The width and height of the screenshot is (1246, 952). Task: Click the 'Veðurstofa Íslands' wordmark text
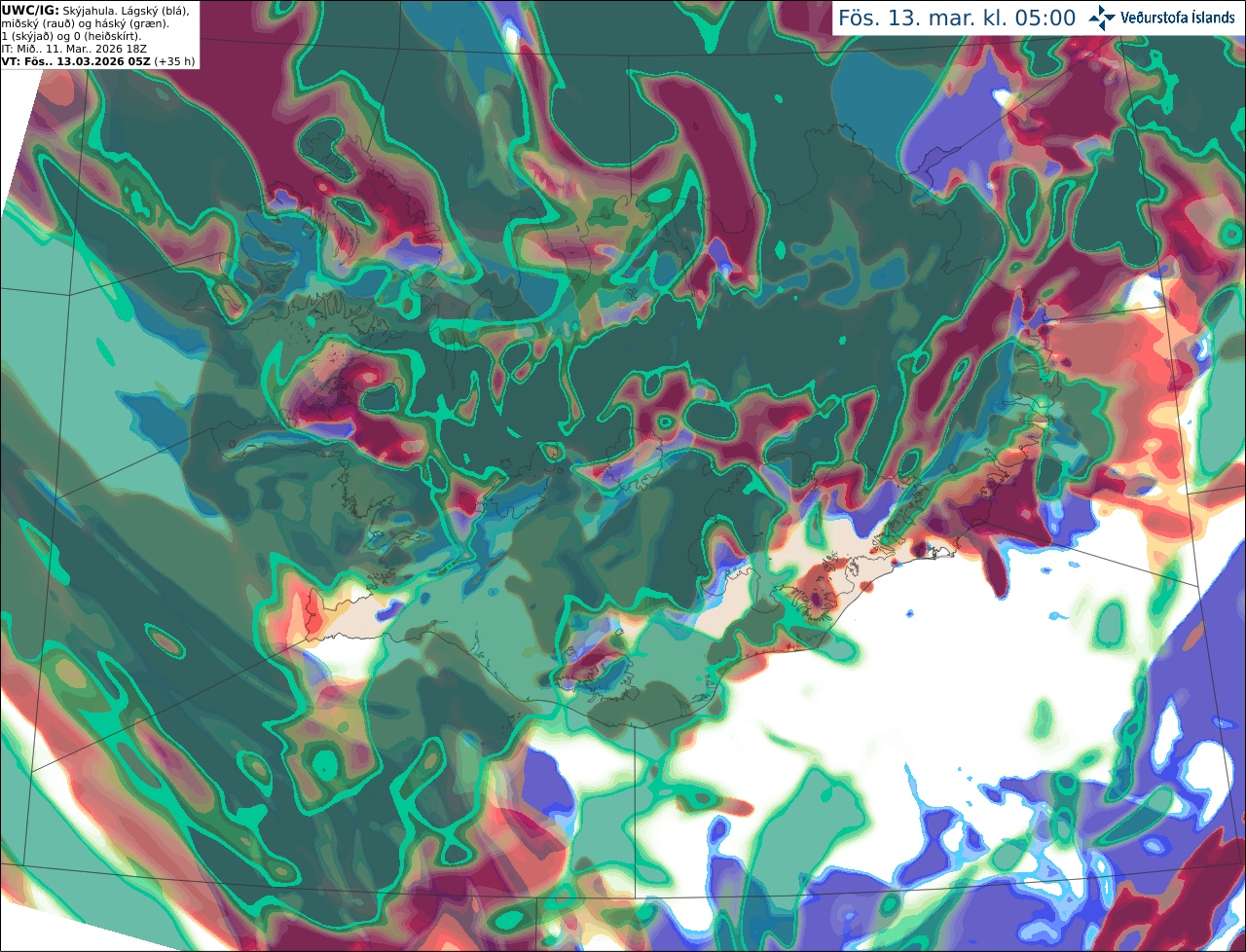(x=1178, y=18)
